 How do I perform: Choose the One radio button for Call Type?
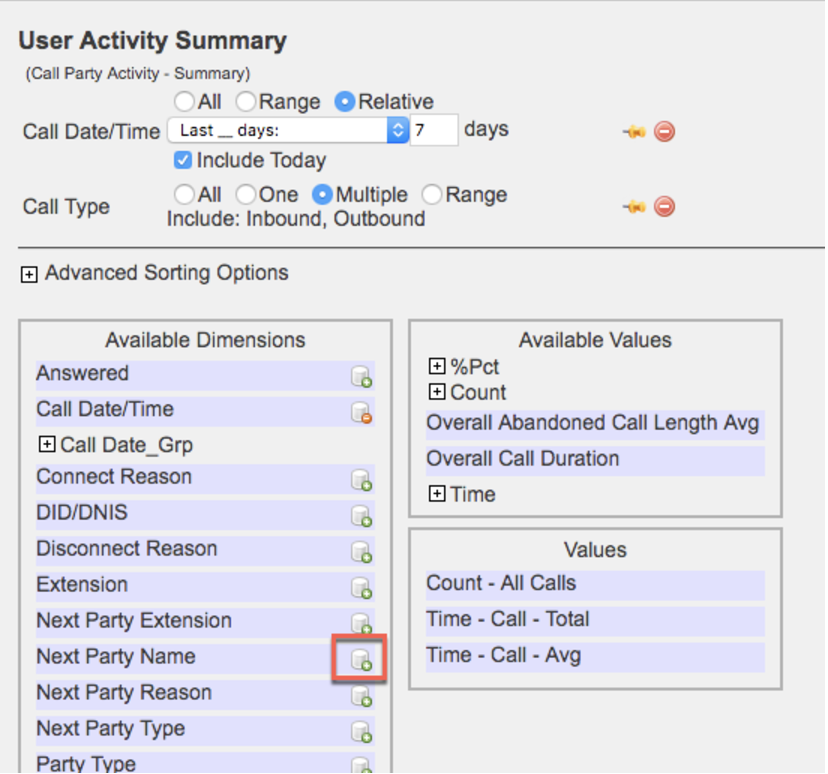(245, 195)
